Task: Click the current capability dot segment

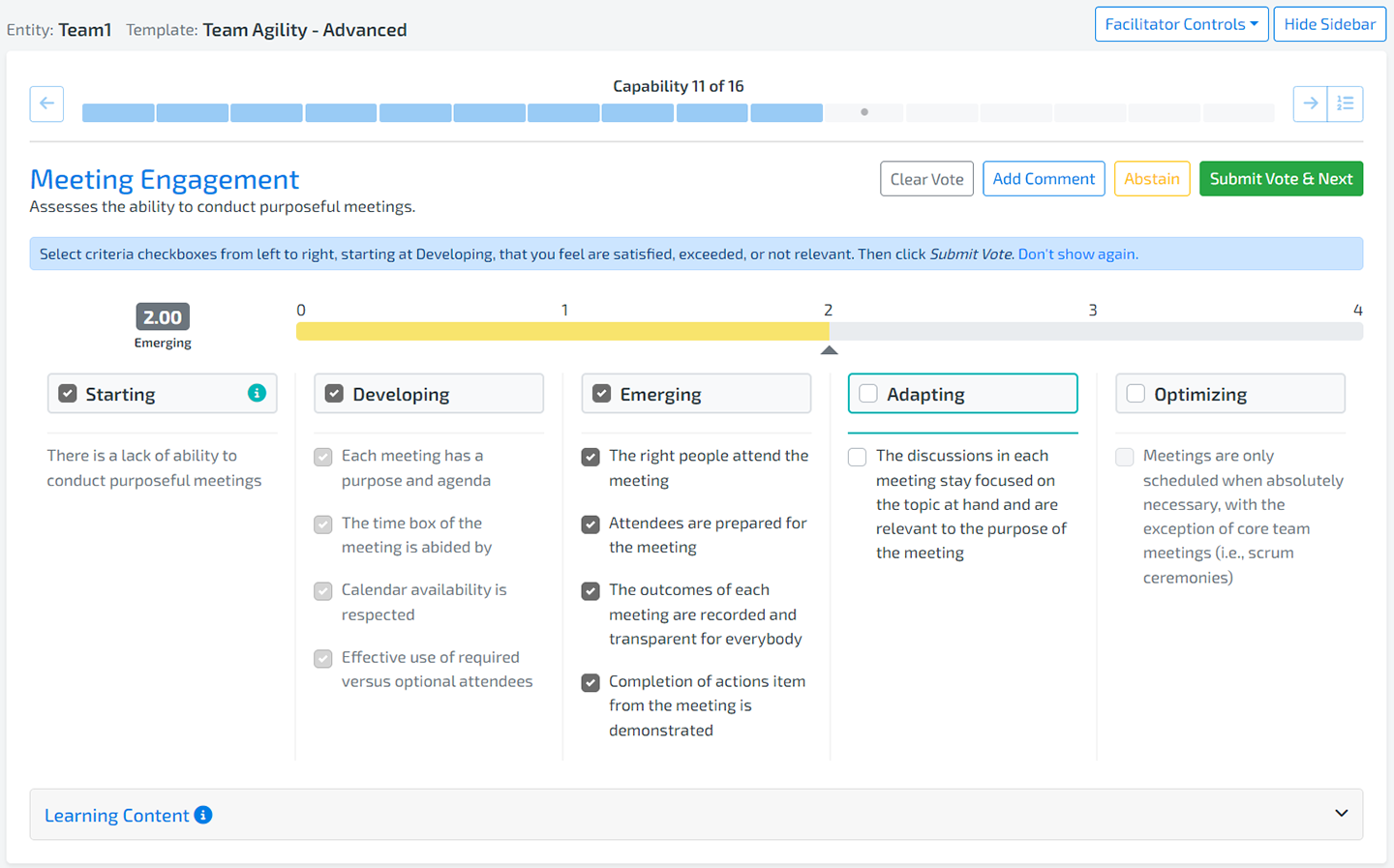Action: [864, 113]
